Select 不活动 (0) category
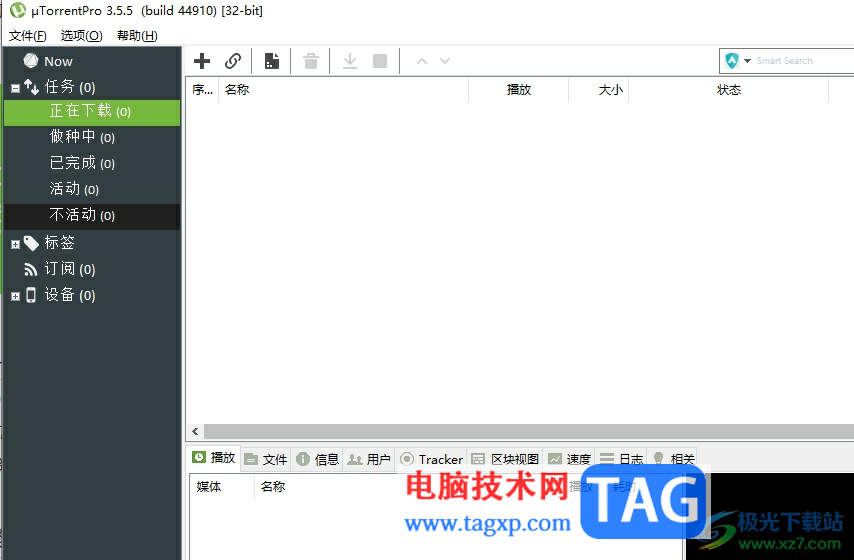The image size is (854, 560). pyautogui.click(x=92, y=216)
